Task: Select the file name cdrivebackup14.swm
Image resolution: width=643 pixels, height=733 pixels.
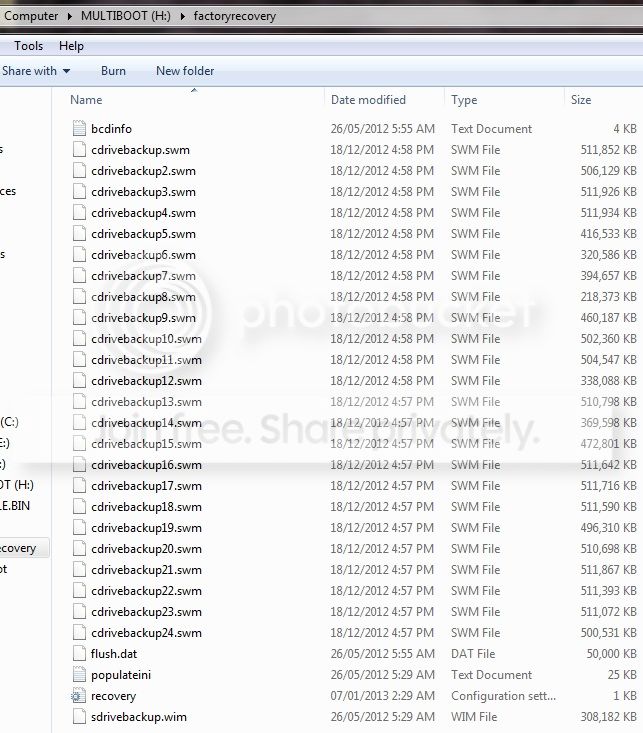Action: (146, 423)
